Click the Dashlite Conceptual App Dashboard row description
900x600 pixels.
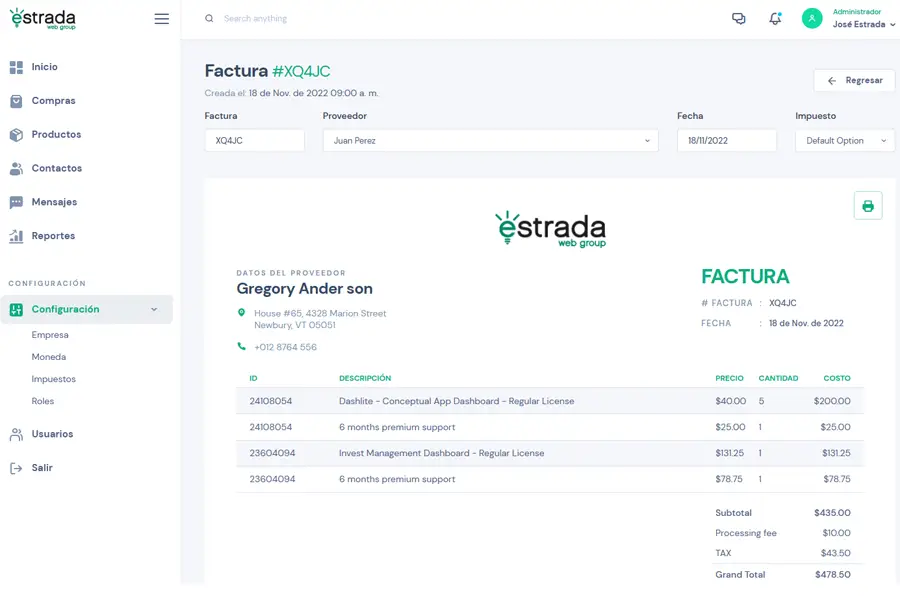point(456,401)
